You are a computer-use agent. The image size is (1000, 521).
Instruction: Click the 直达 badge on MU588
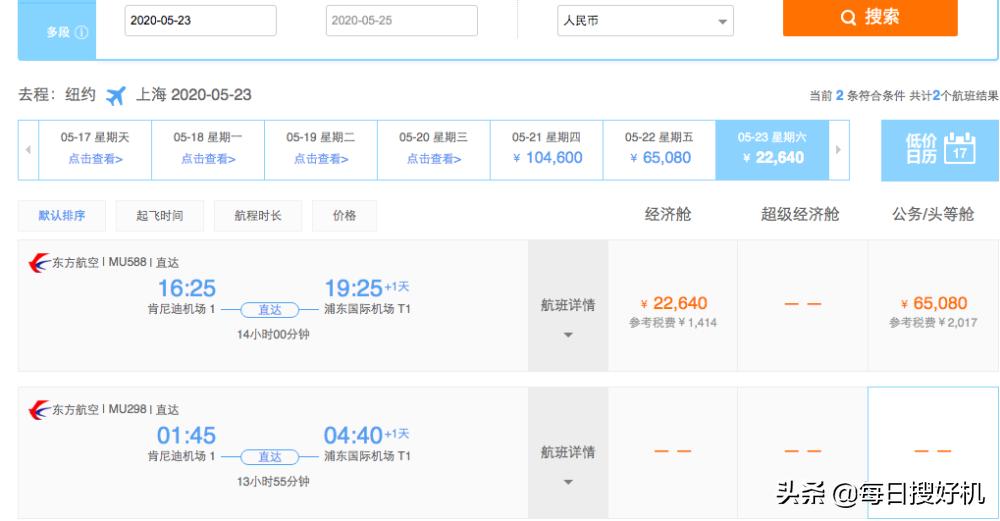(270, 310)
